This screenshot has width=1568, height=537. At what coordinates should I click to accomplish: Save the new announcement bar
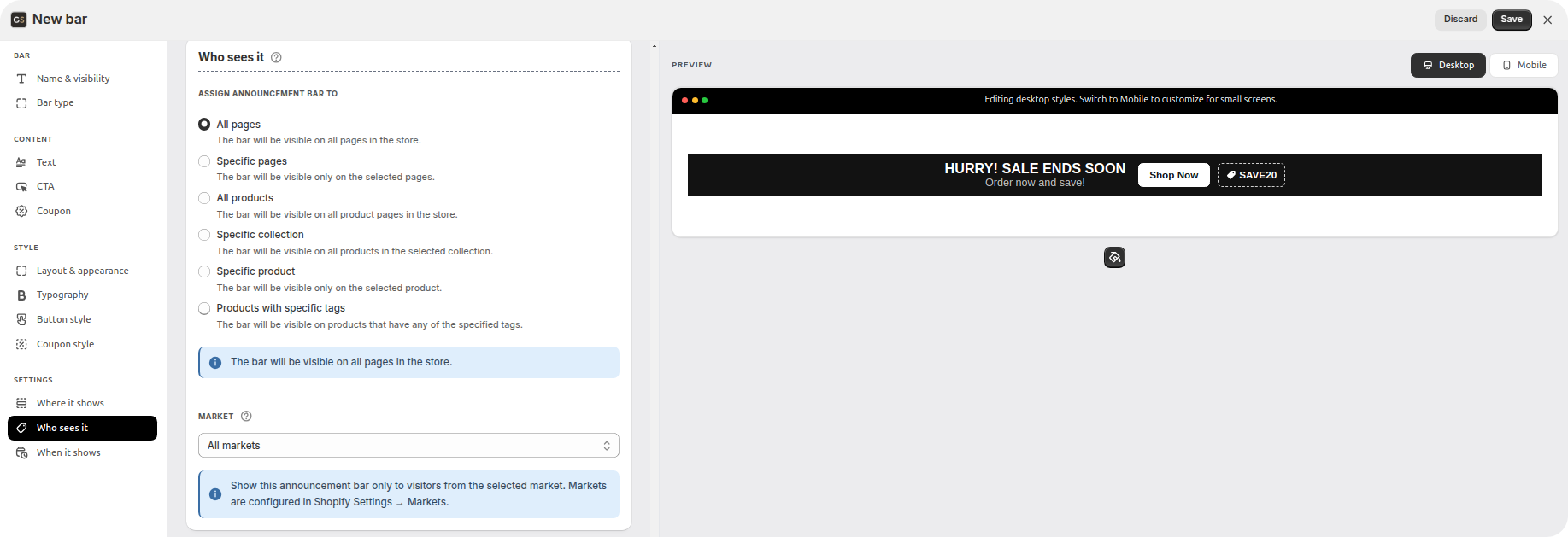tap(1512, 20)
